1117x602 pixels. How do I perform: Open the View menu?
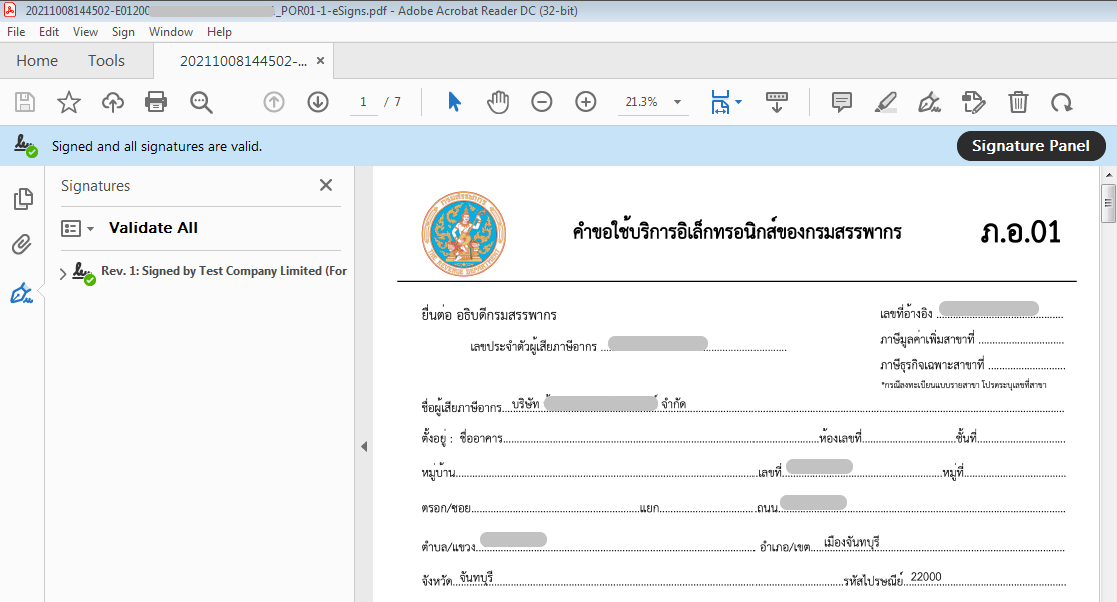[x=85, y=32]
